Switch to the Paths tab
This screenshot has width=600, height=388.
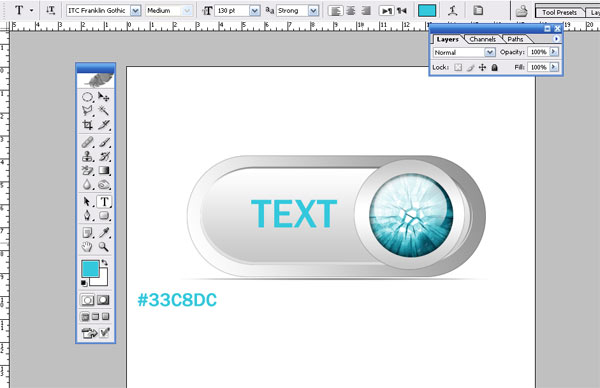(x=515, y=39)
